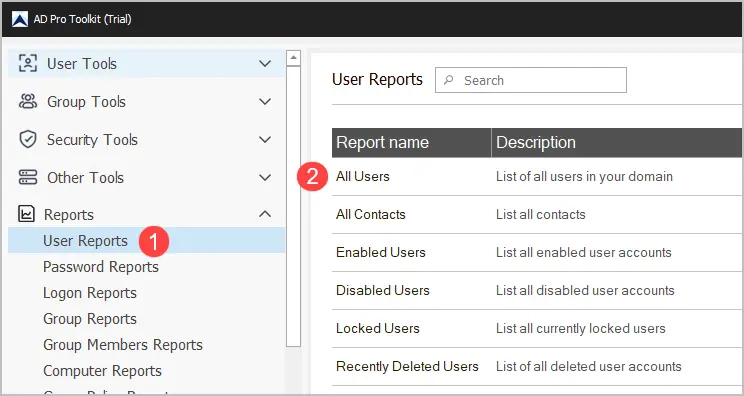The image size is (744, 396).
Task: Click description 'List all currently locked users'
Action: [581, 328]
